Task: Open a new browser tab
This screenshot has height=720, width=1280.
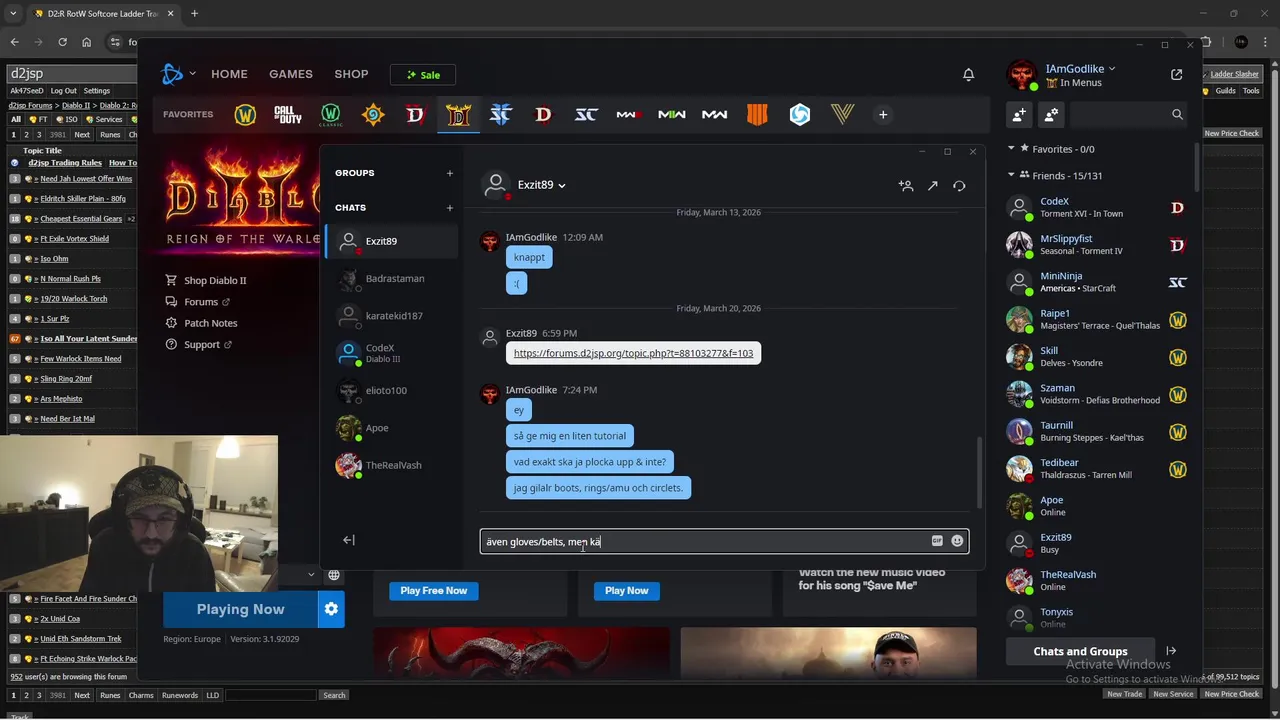Action: [194, 13]
